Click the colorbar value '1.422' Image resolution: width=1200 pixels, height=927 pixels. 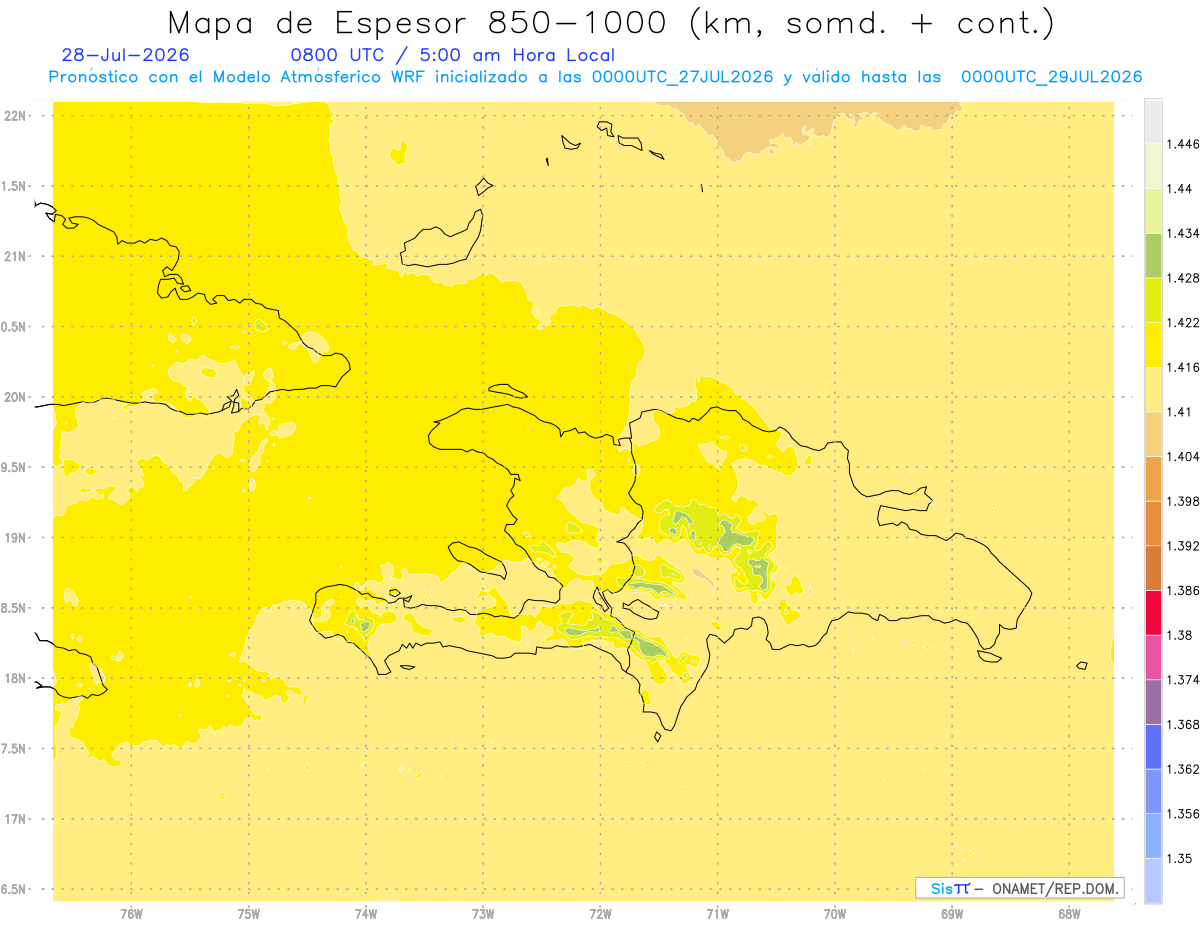tap(1183, 322)
